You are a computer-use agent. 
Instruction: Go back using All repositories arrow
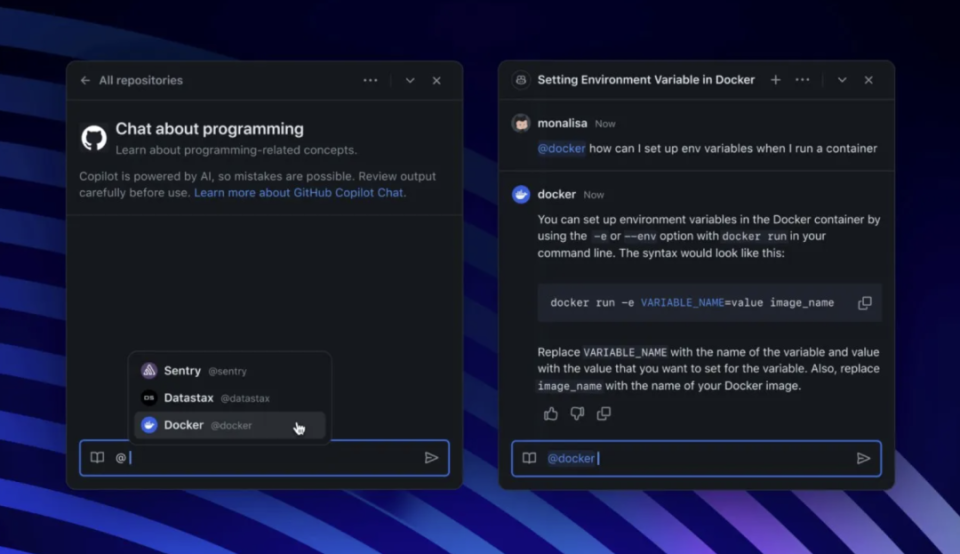(x=85, y=80)
